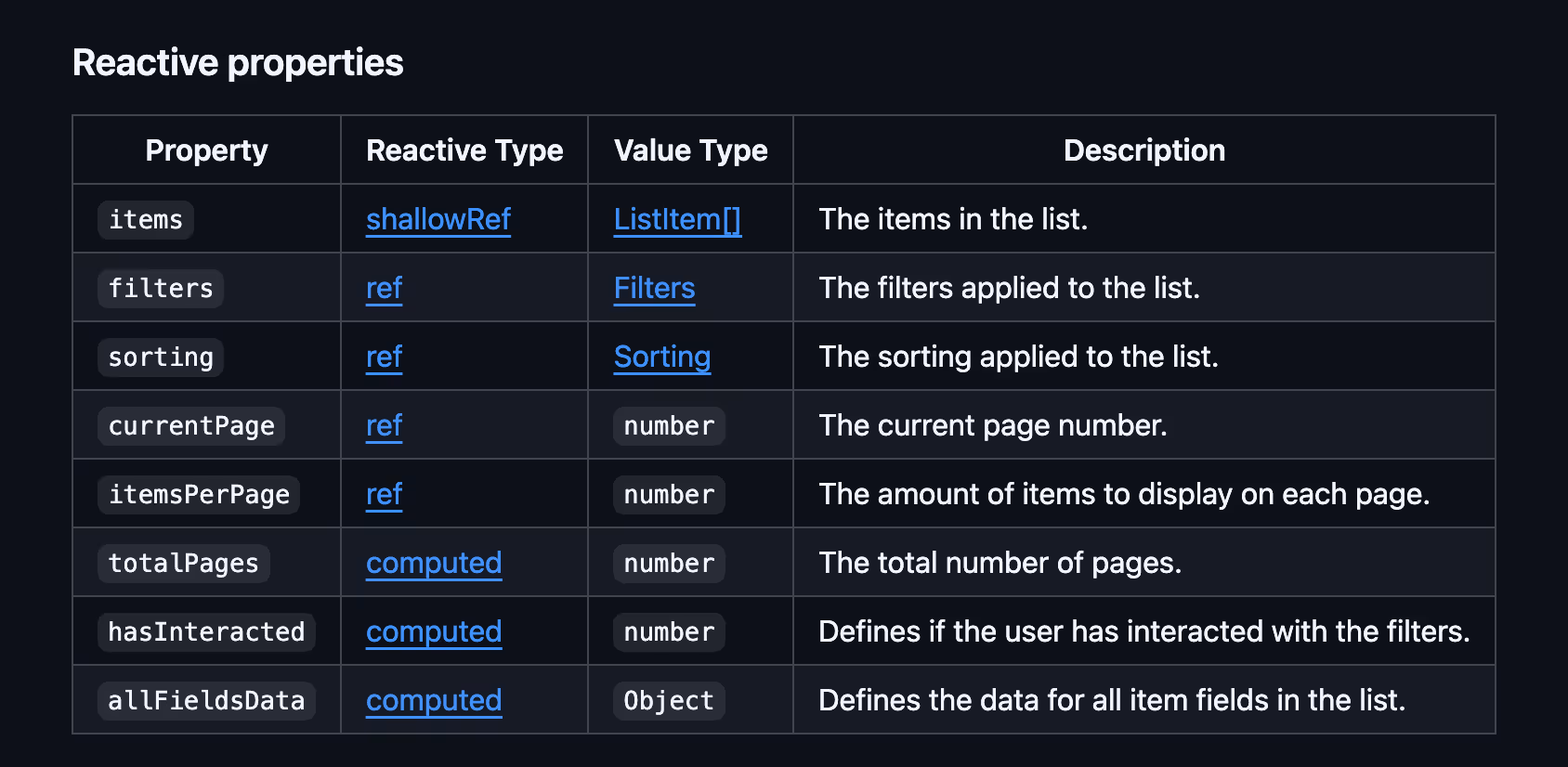Viewport: 1568px width, 767px height.
Task: Click the Reactive properties heading
Action: point(238,63)
